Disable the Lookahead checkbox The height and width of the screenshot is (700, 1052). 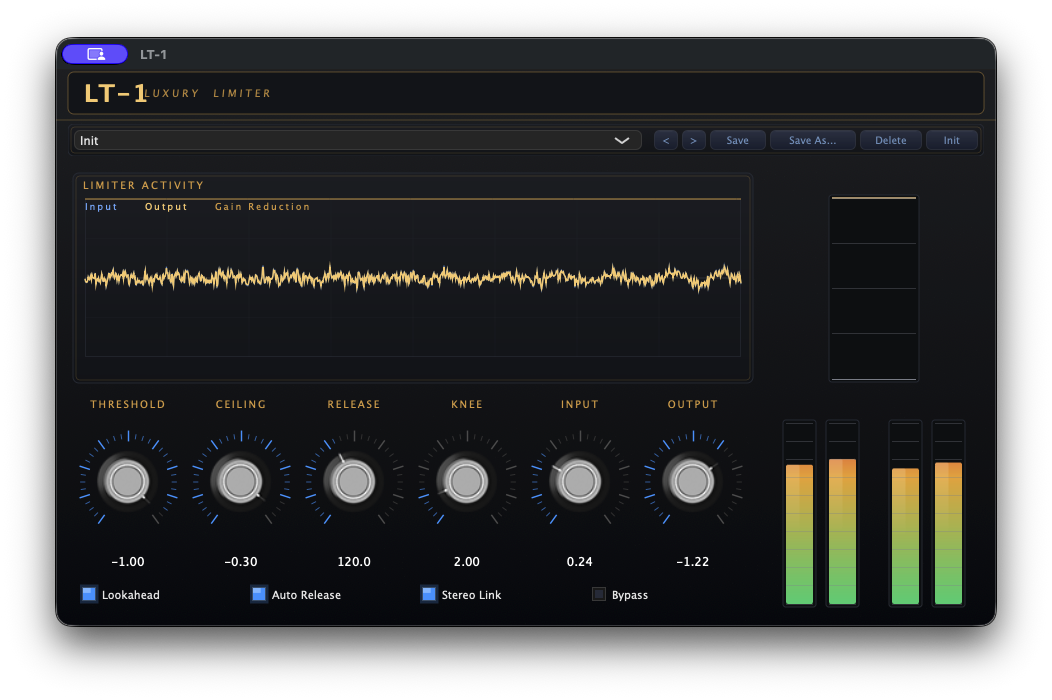[x=88, y=594]
